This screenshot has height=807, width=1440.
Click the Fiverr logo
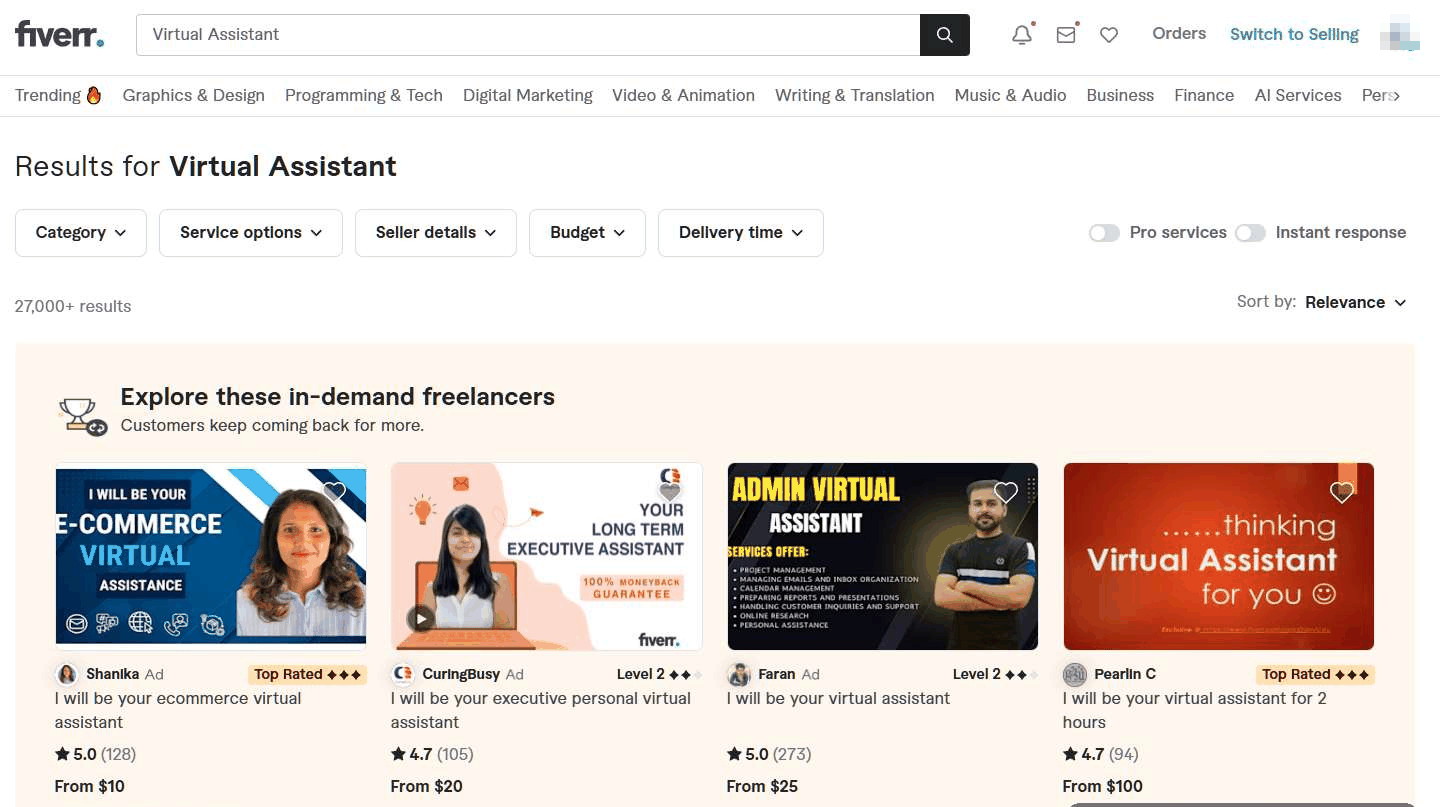(59, 35)
